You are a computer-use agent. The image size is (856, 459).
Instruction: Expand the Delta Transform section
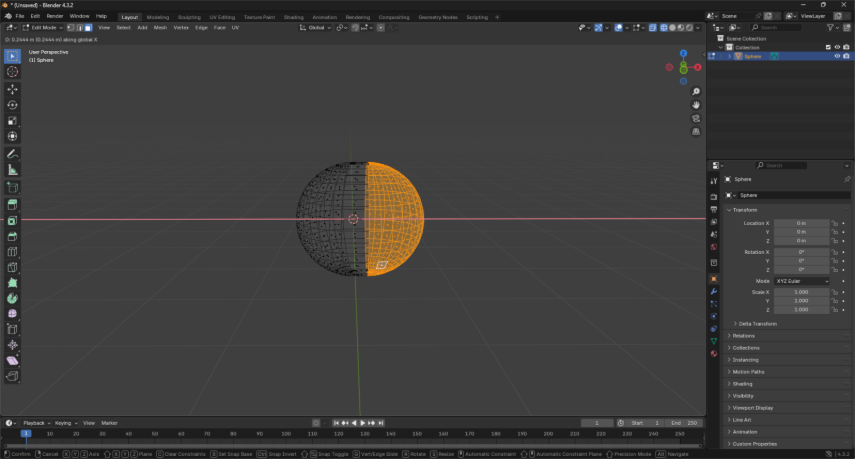756,324
